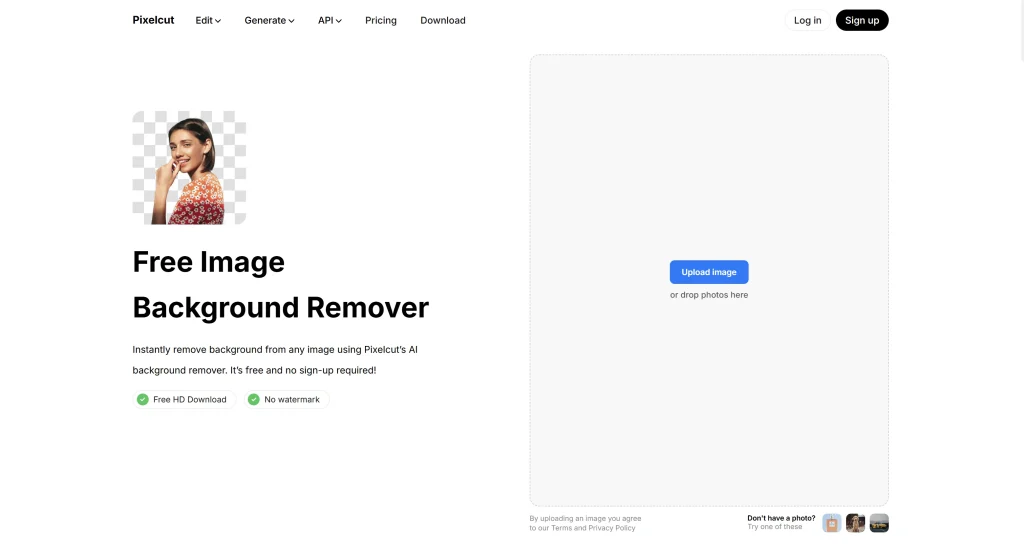Go to the Pricing page
Screen dimensions: 1024x556
[x=380, y=20]
